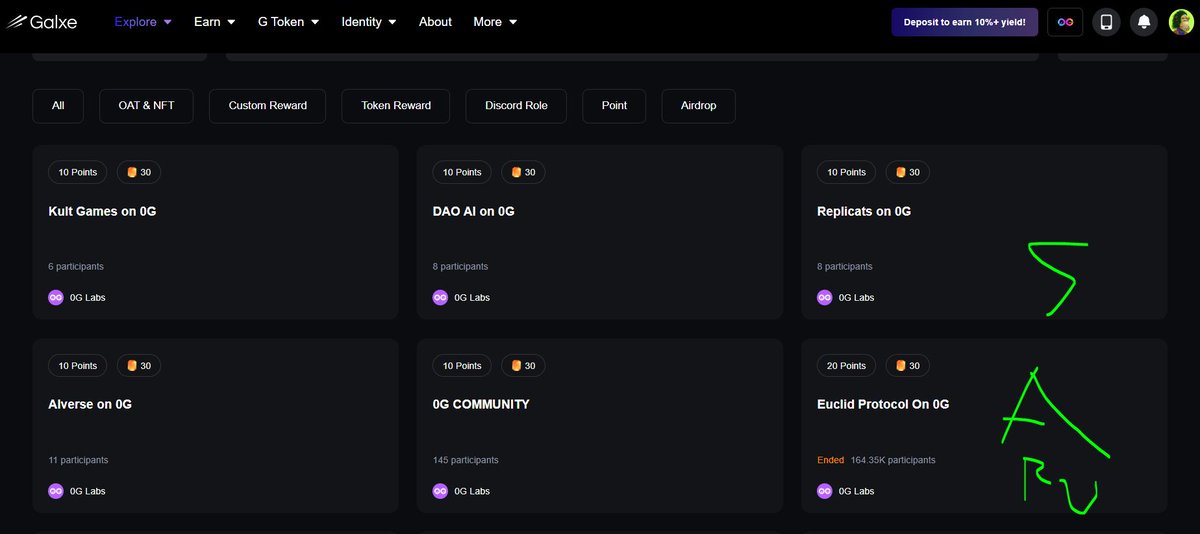Filter by Discord Role
Viewport: 1200px width, 534px height.
(x=516, y=105)
